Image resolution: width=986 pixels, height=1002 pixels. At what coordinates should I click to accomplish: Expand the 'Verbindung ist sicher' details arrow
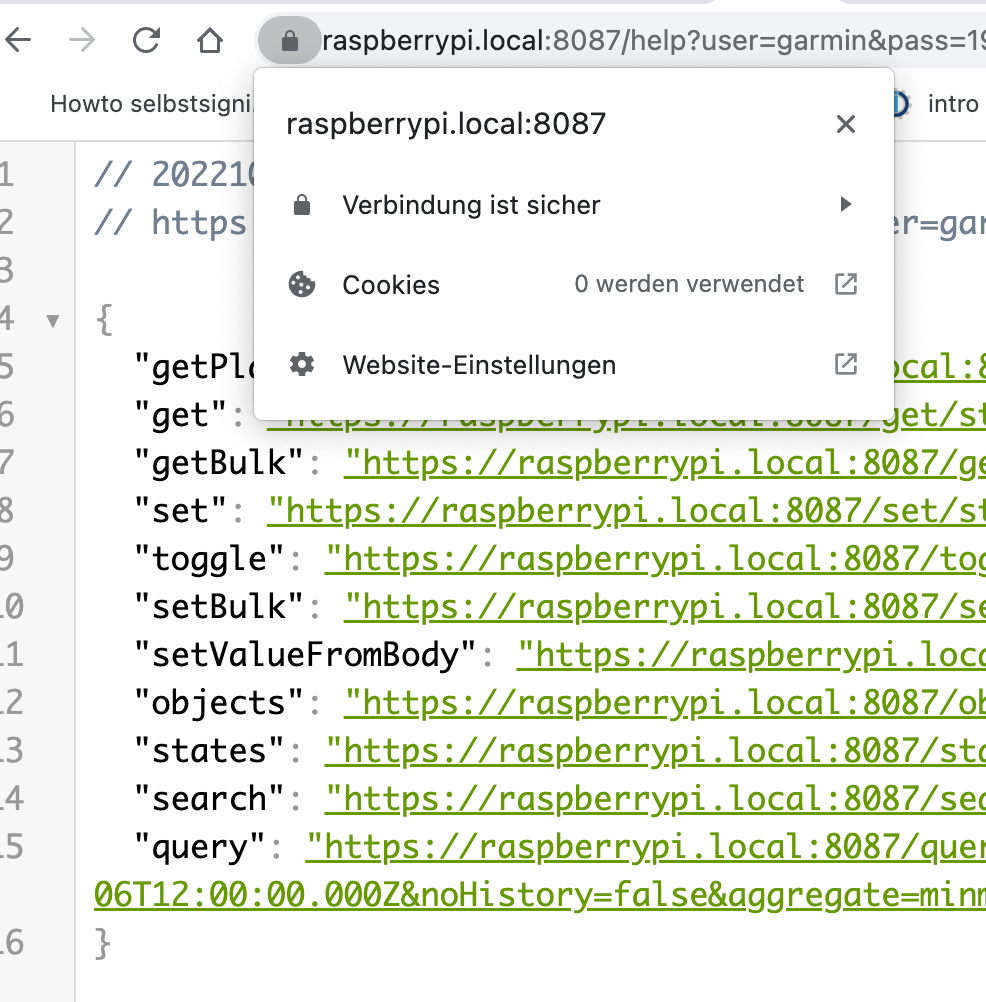click(845, 204)
